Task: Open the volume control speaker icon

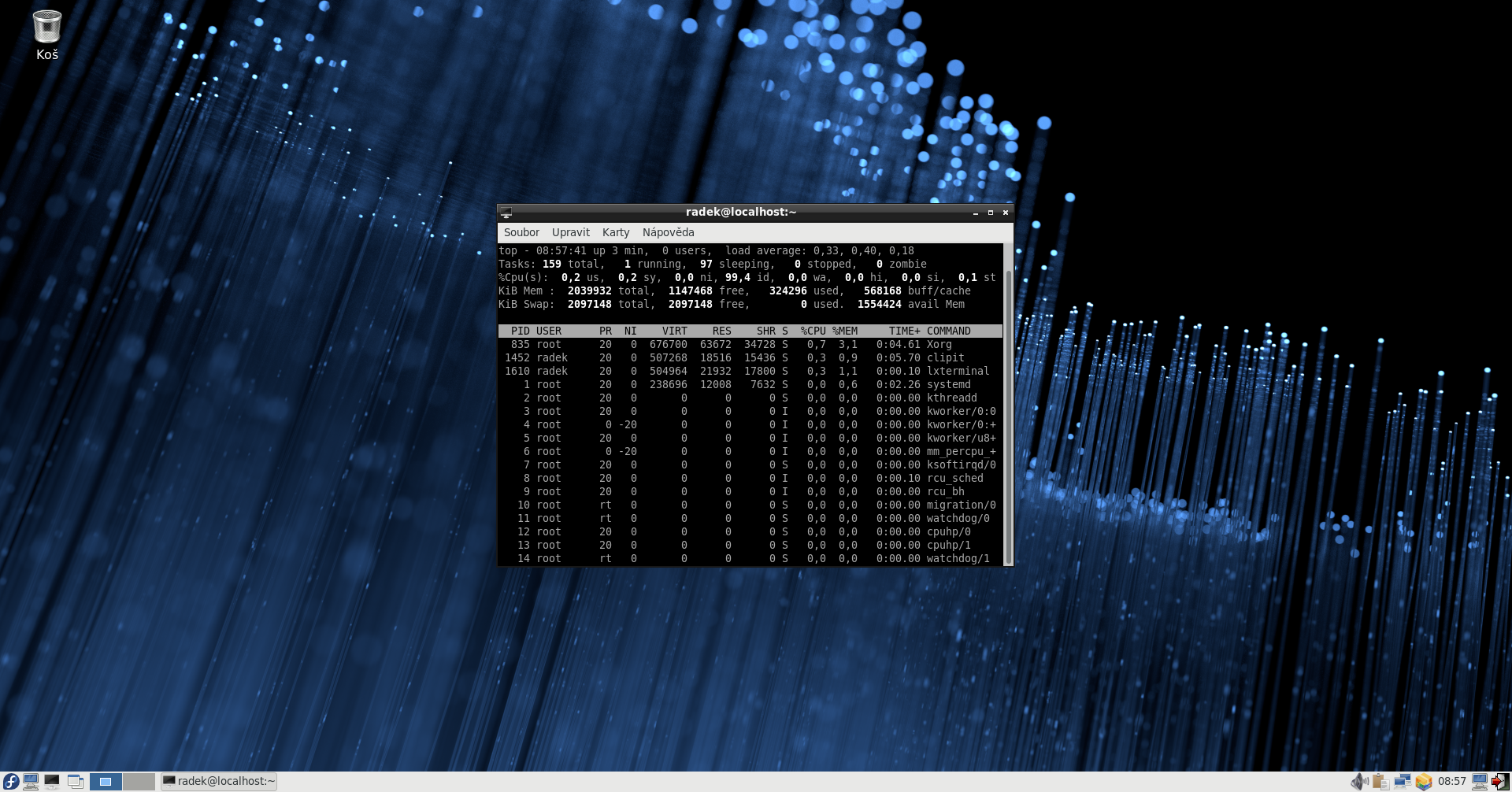Action: pyautogui.click(x=1358, y=781)
